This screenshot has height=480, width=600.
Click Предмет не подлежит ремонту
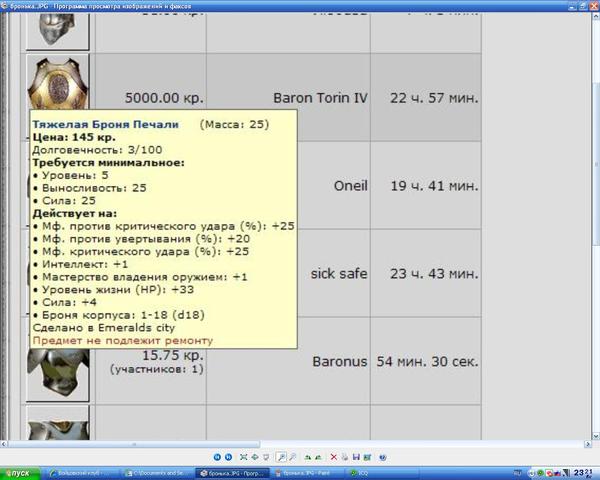[122, 340]
